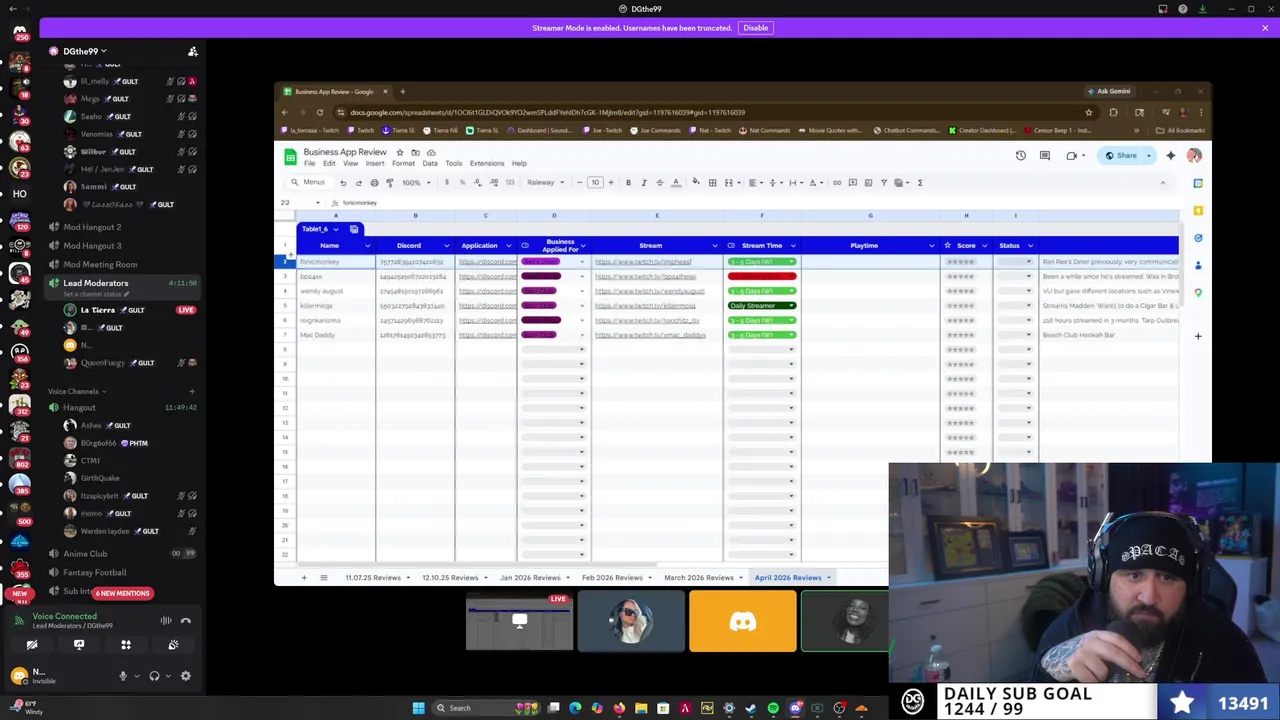Expand the Stream column header dropdown
Screen dimensions: 1280x720
tap(714, 246)
